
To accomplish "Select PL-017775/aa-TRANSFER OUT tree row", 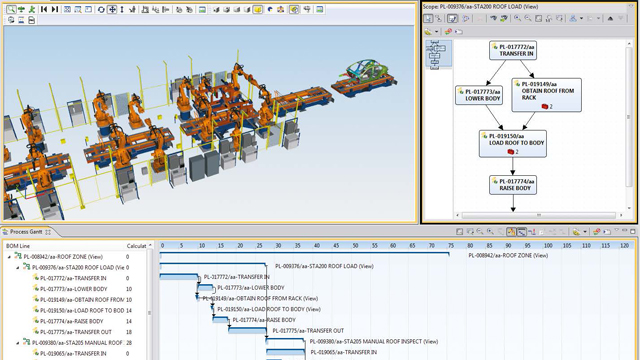I will [x=76, y=332].
